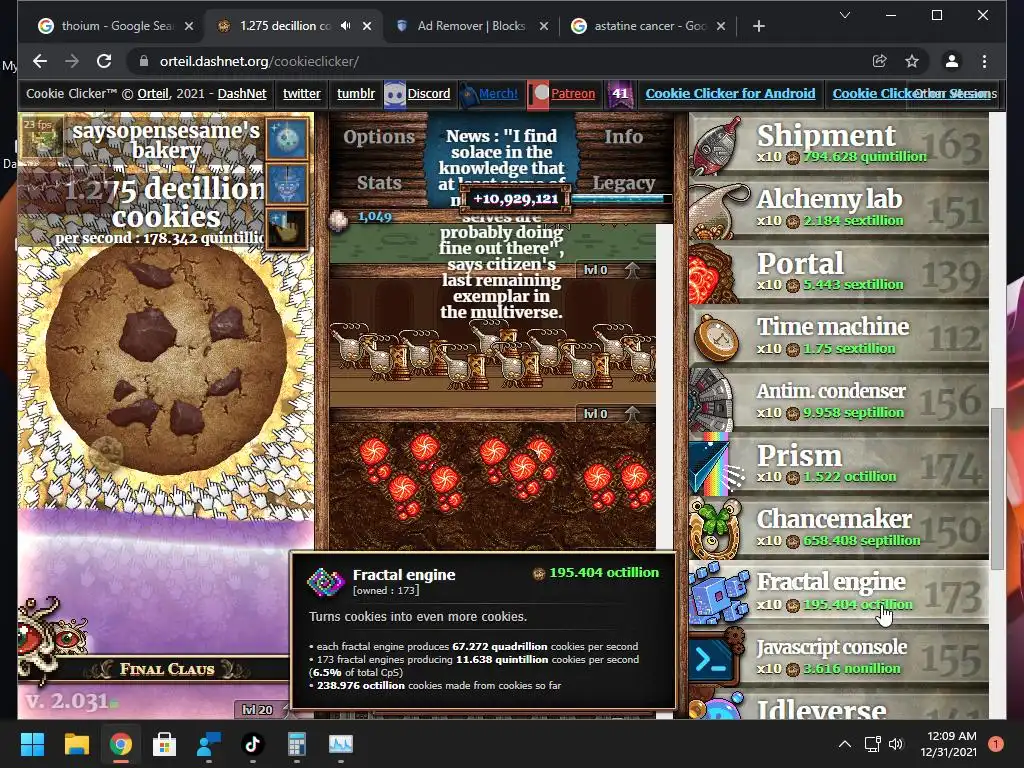Open Windows Start menu
The image size is (1024, 768).
click(32, 744)
